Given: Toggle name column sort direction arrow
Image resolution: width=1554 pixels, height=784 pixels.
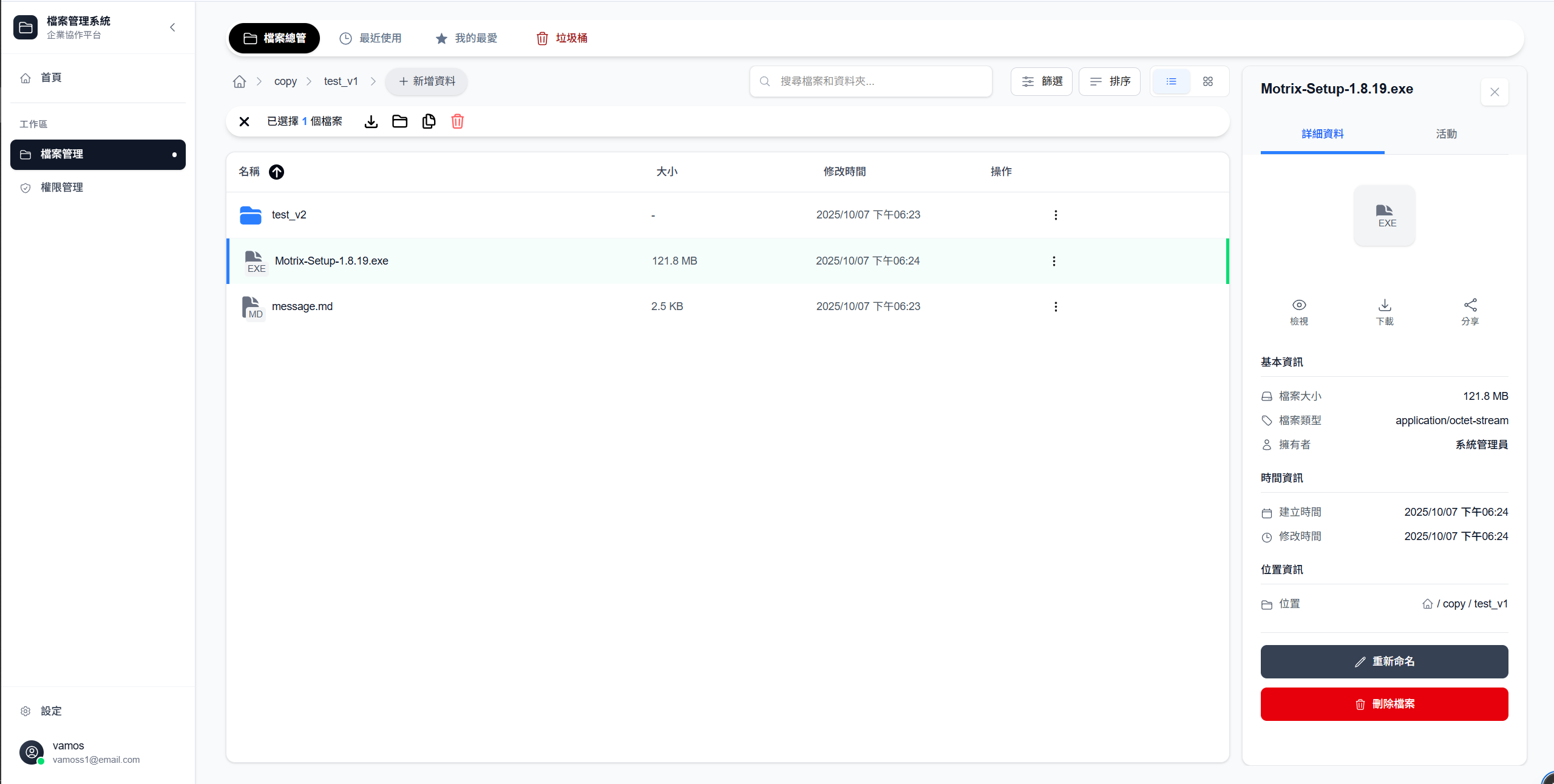Looking at the screenshot, I should pyautogui.click(x=276, y=172).
